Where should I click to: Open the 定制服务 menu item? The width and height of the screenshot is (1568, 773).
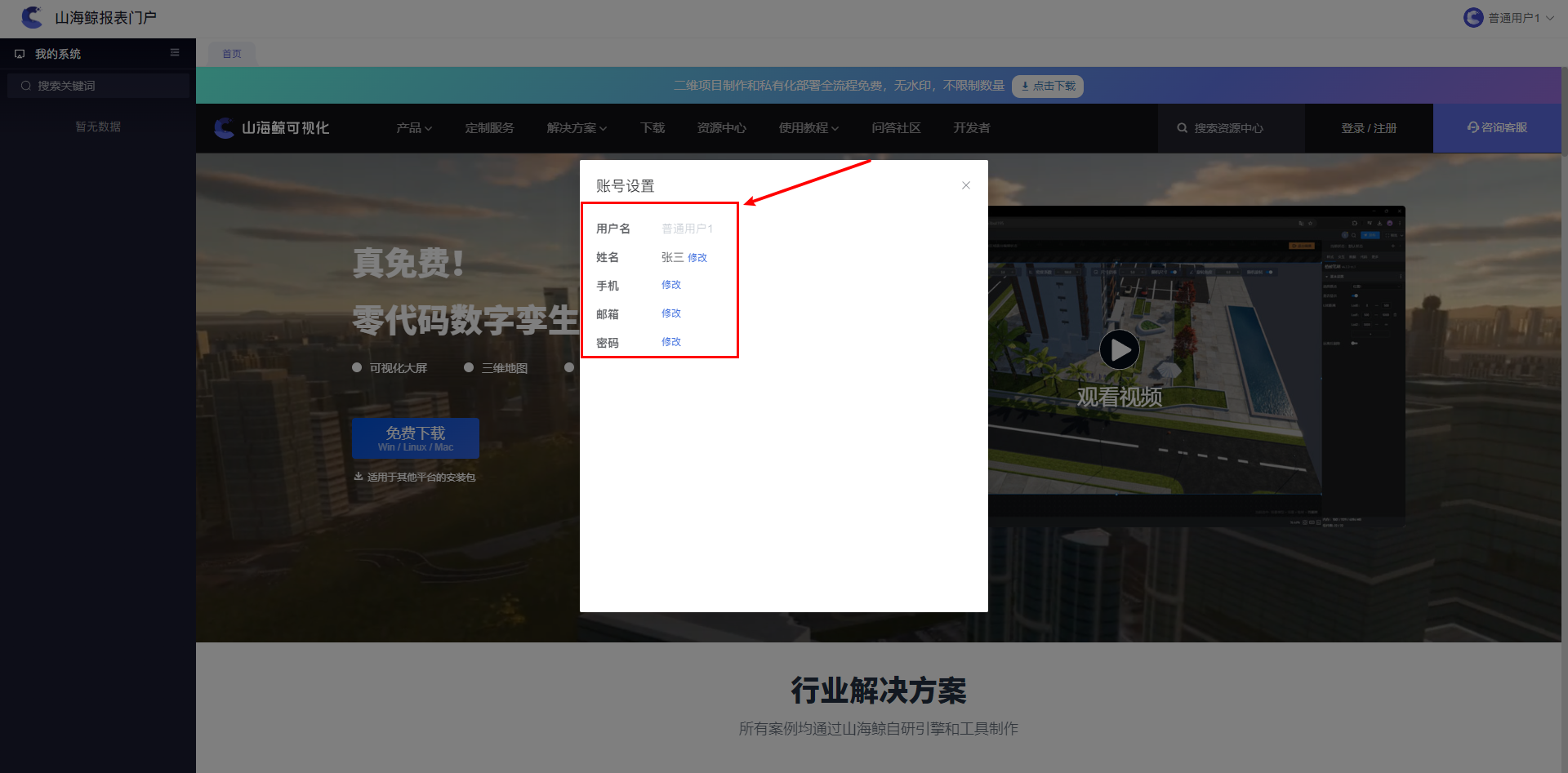489,128
